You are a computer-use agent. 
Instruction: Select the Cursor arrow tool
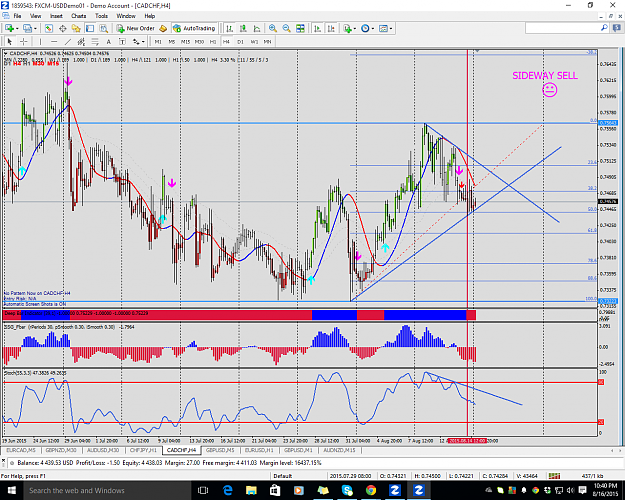(10, 41)
